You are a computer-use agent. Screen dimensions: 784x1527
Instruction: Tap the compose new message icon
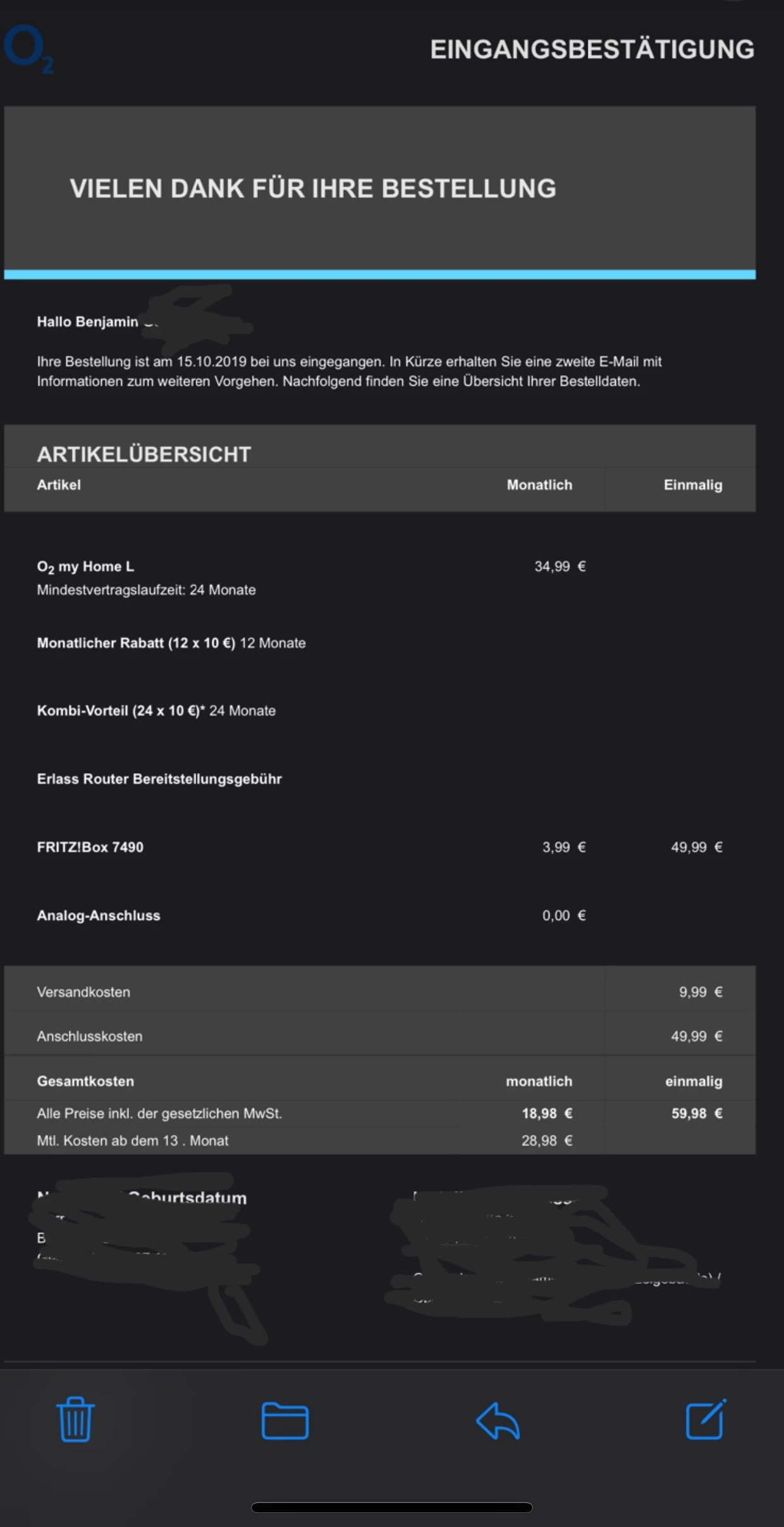tap(706, 1419)
